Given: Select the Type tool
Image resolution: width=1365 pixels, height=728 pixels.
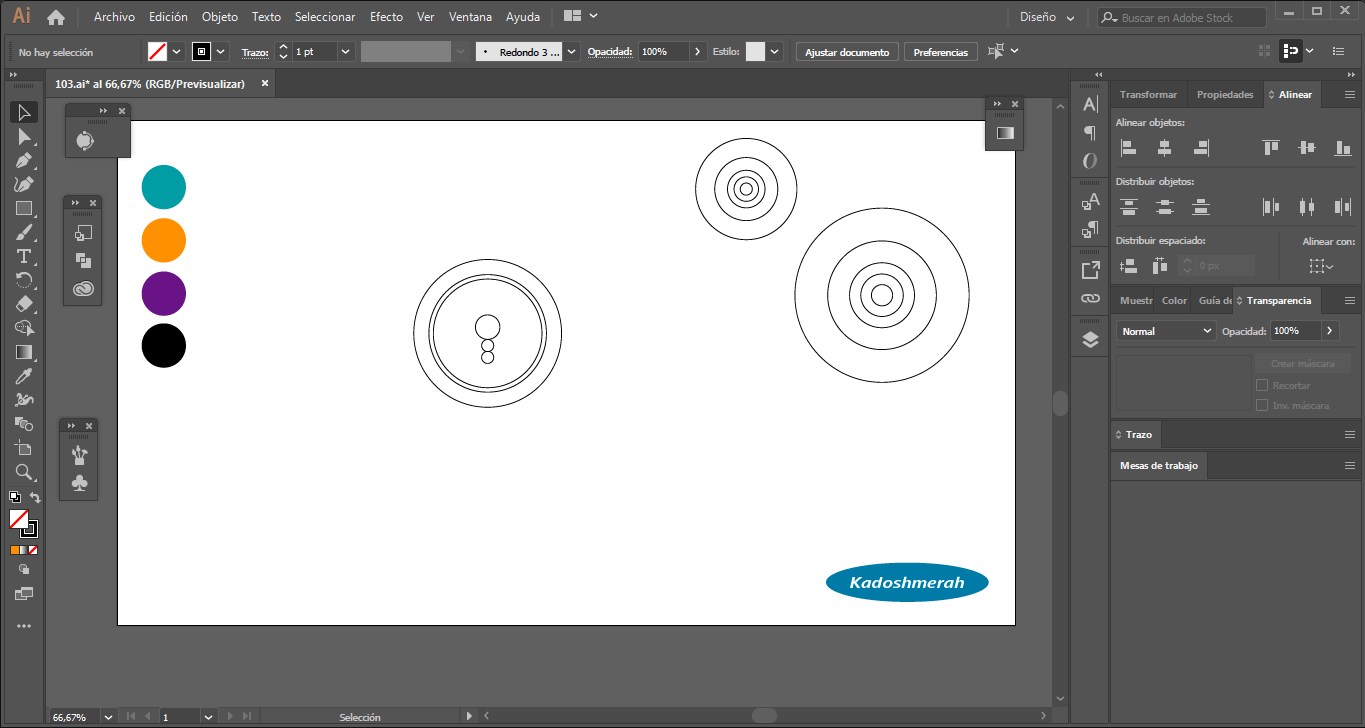Looking at the screenshot, I should (x=24, y=256).
